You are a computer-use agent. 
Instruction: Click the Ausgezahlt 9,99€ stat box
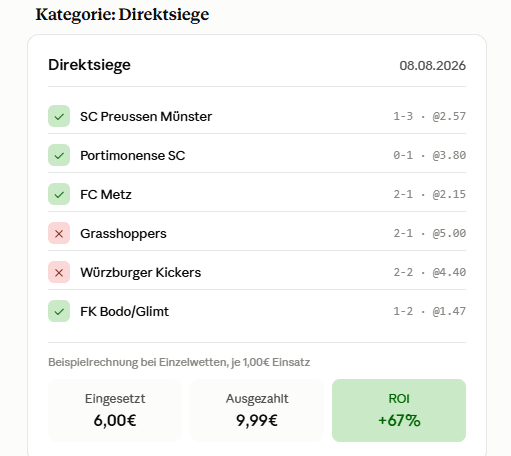(257, 410)
